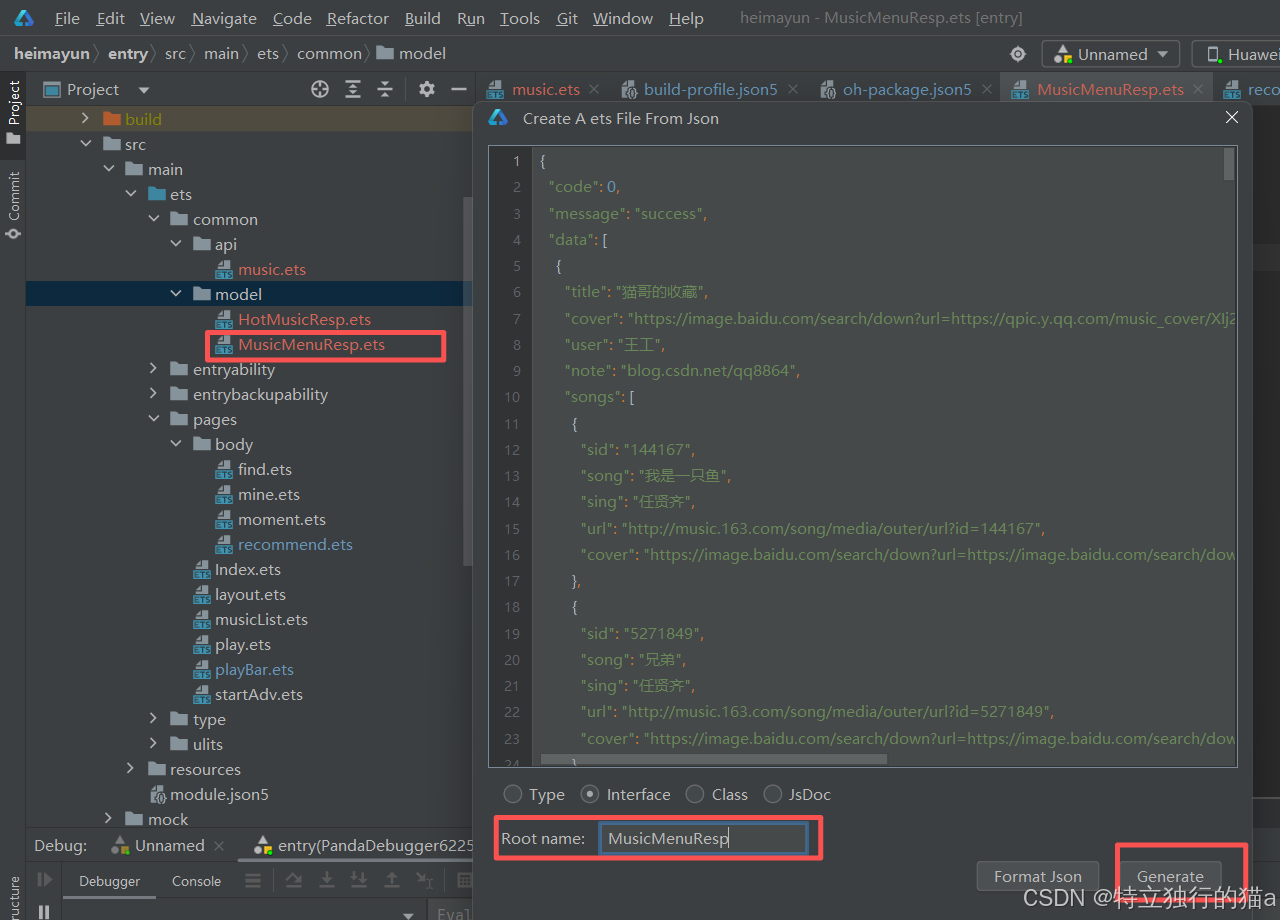Image resolution: width=1280 pixels, height=920 pixels.
Task: Switch to the Console tab
Action: 196,881
